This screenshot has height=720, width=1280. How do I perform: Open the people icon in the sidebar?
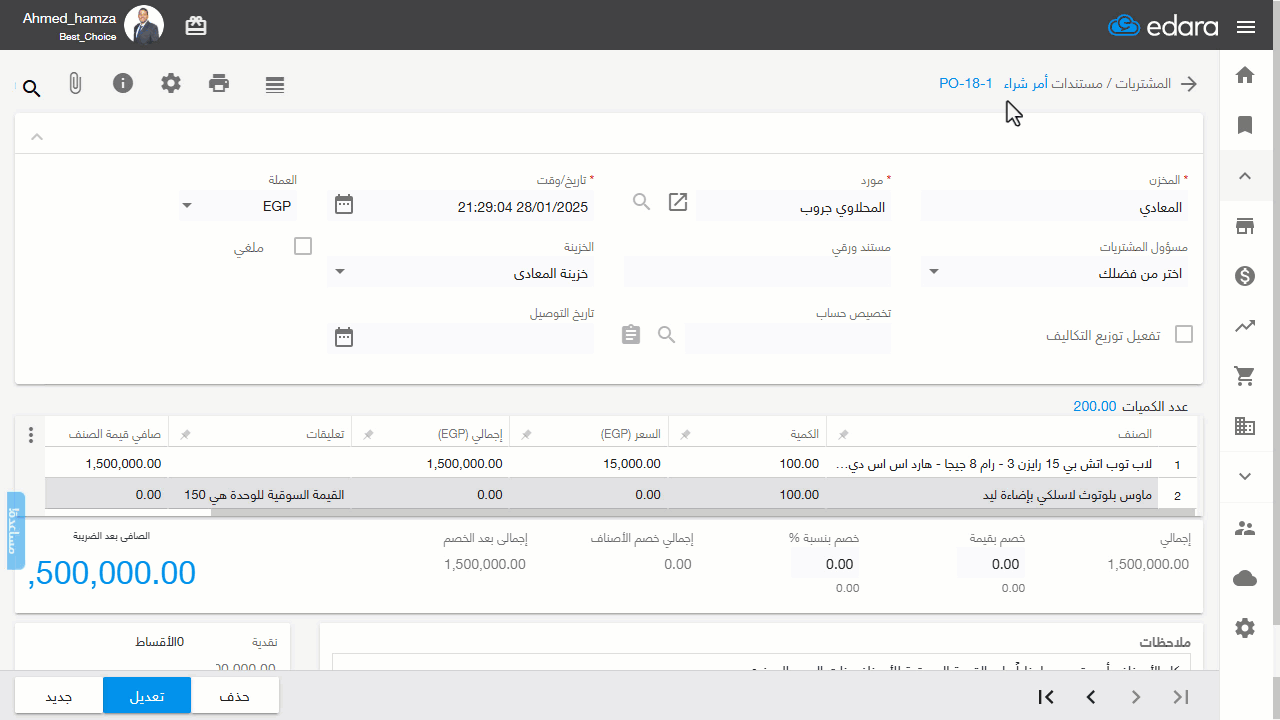pos(1245,528)
